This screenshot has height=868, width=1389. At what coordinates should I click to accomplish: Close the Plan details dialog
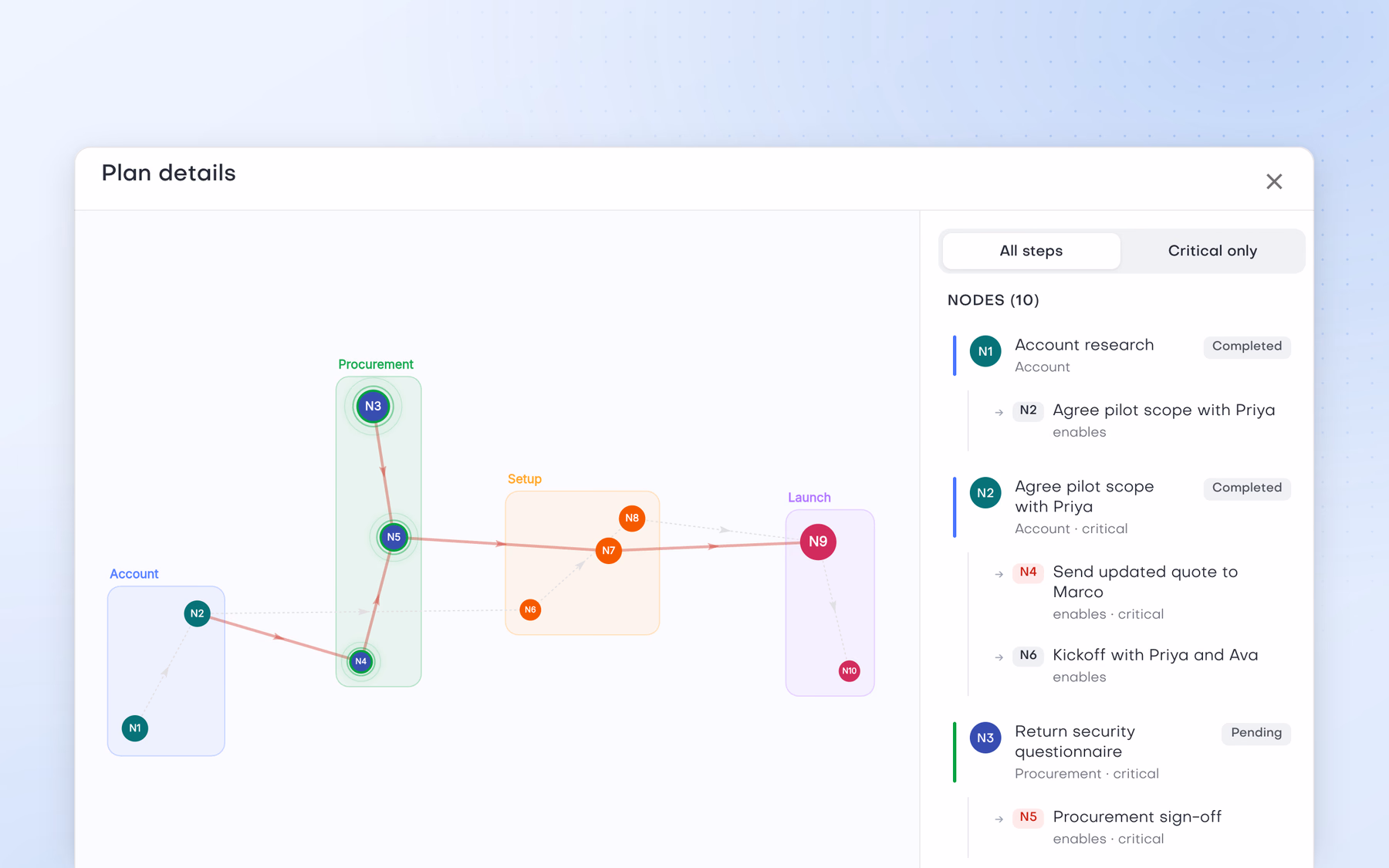pyautogui.click(x=1274, y=181)
